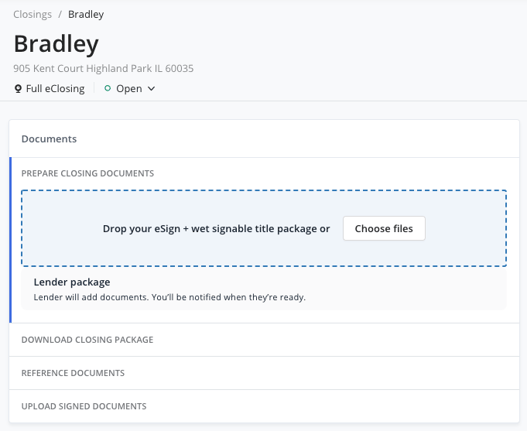Viewport: 527px width, 431px height.
Task: Click the dashed drop zone for the title package
Action: pos(264,228)
